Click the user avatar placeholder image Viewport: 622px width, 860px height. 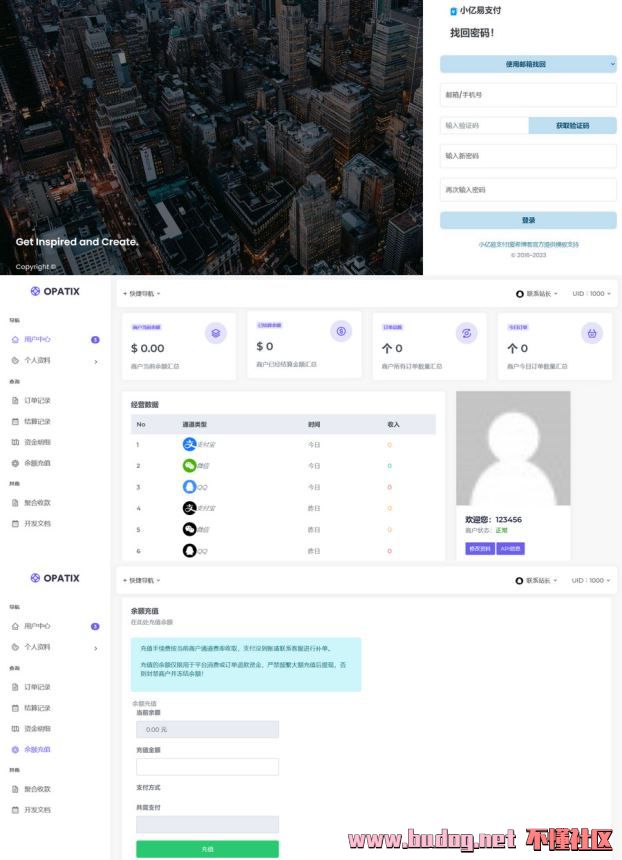[513, 448]
